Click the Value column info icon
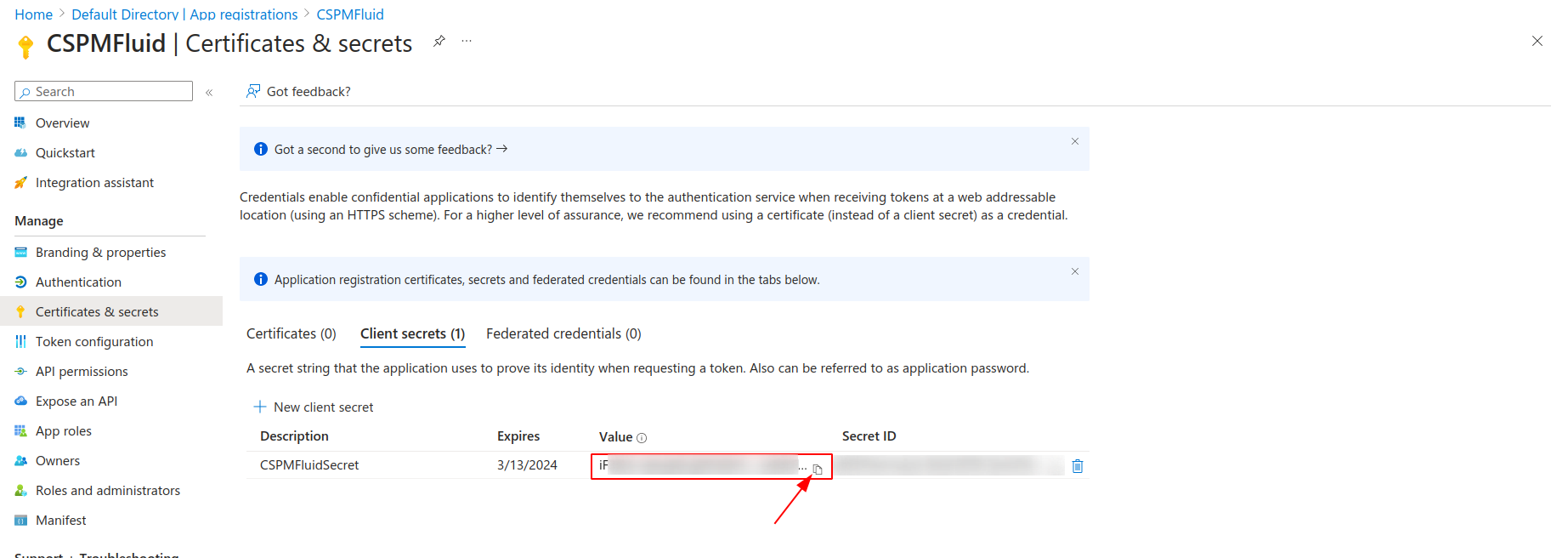This screenshot has width=1568, height=558. 643,437
